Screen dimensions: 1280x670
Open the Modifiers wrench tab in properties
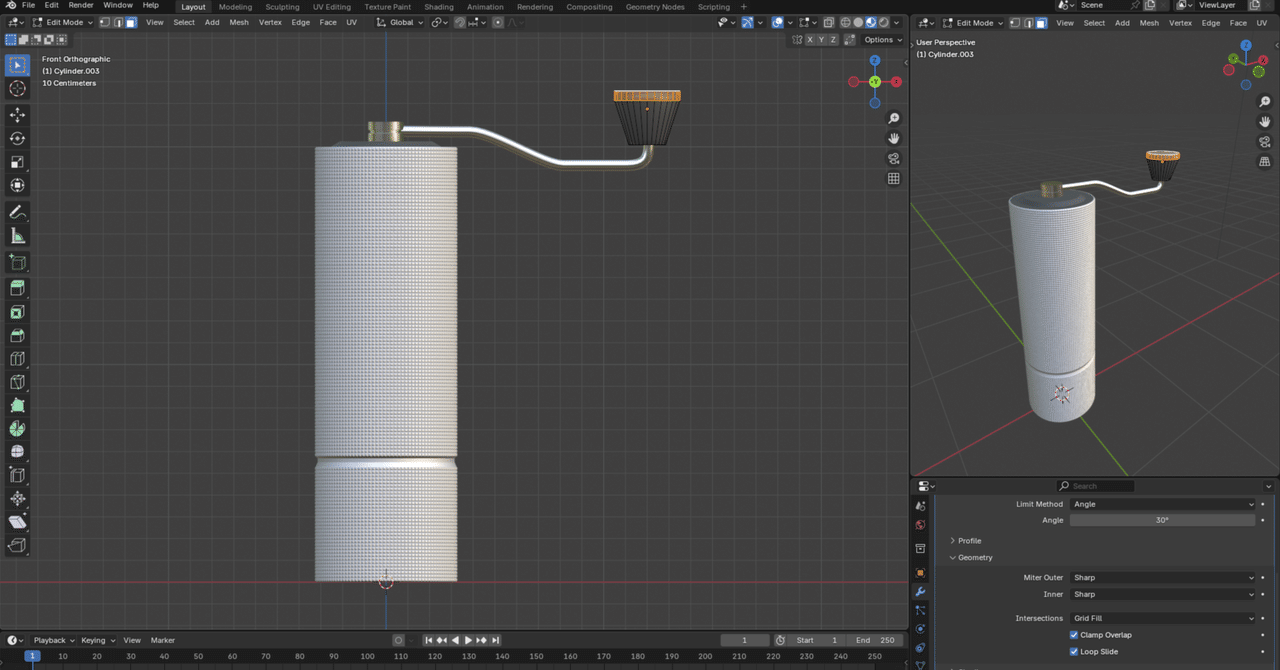tap(920, 592)
